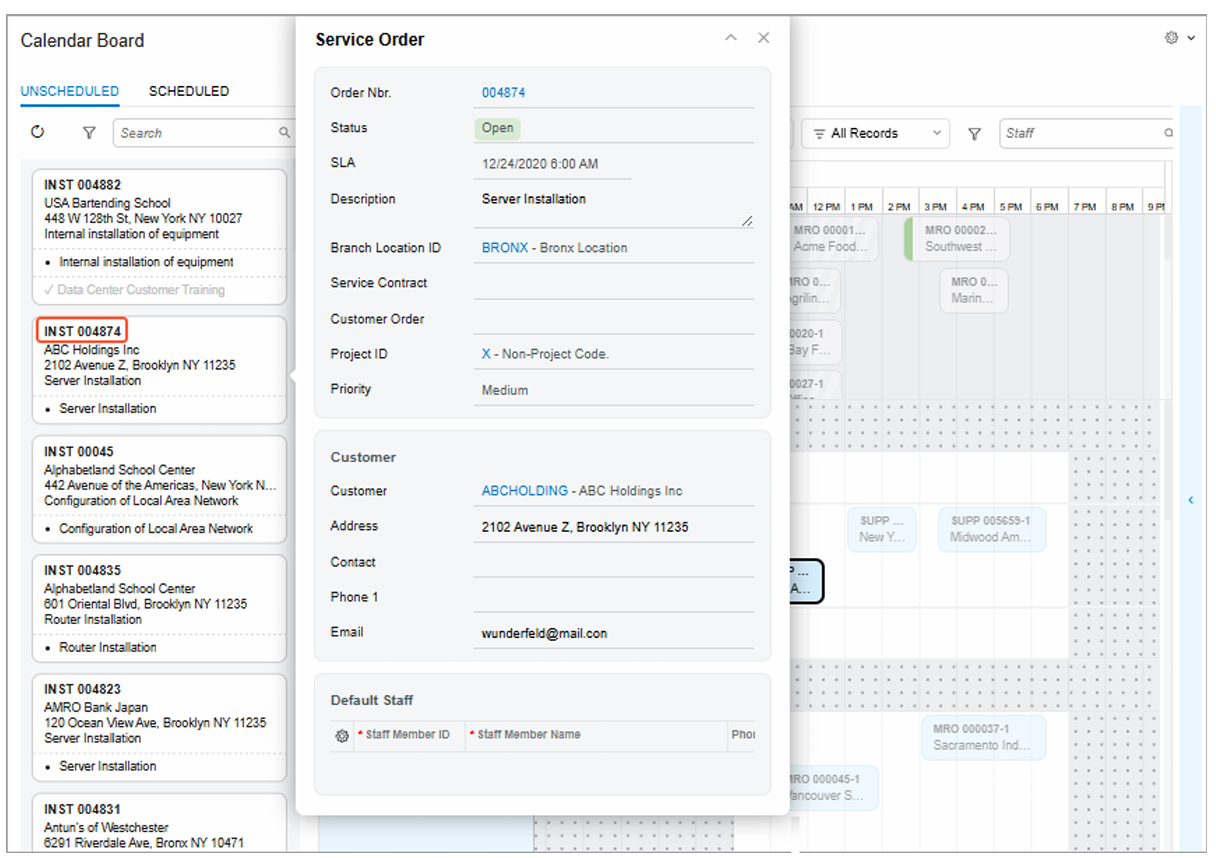
Task: Click the unscheduled Search input field
Action: 195,133
